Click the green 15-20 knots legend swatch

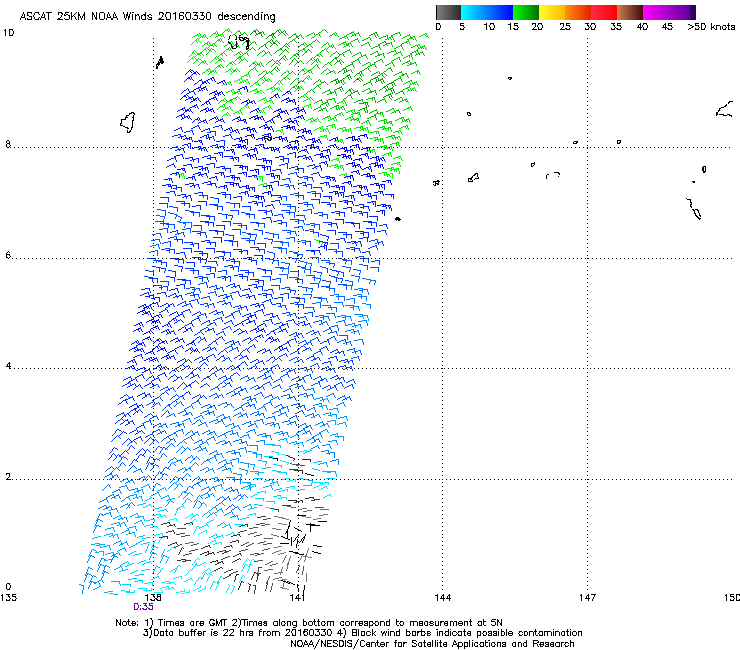click(526, 12)
